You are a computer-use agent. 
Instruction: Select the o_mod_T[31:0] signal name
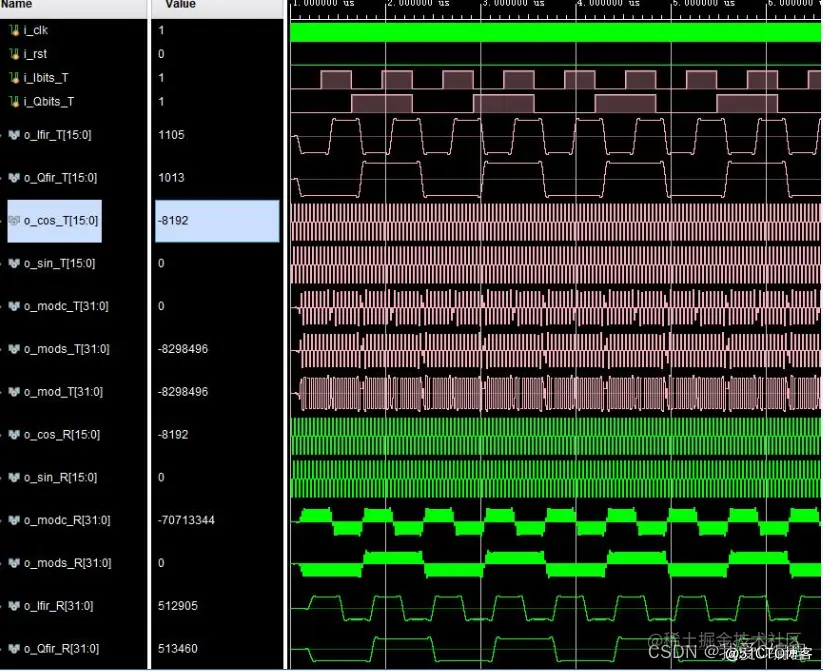point(64,392)
